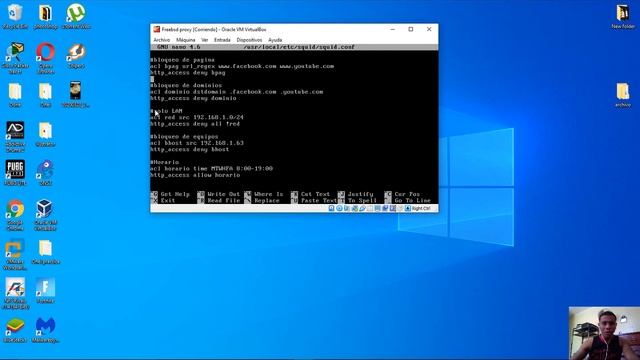Image resolution: width=640 pixels, height=360 pixels.
Task: Select the Opera browser desktop shortcut
Action: click(x=45, y=58)
